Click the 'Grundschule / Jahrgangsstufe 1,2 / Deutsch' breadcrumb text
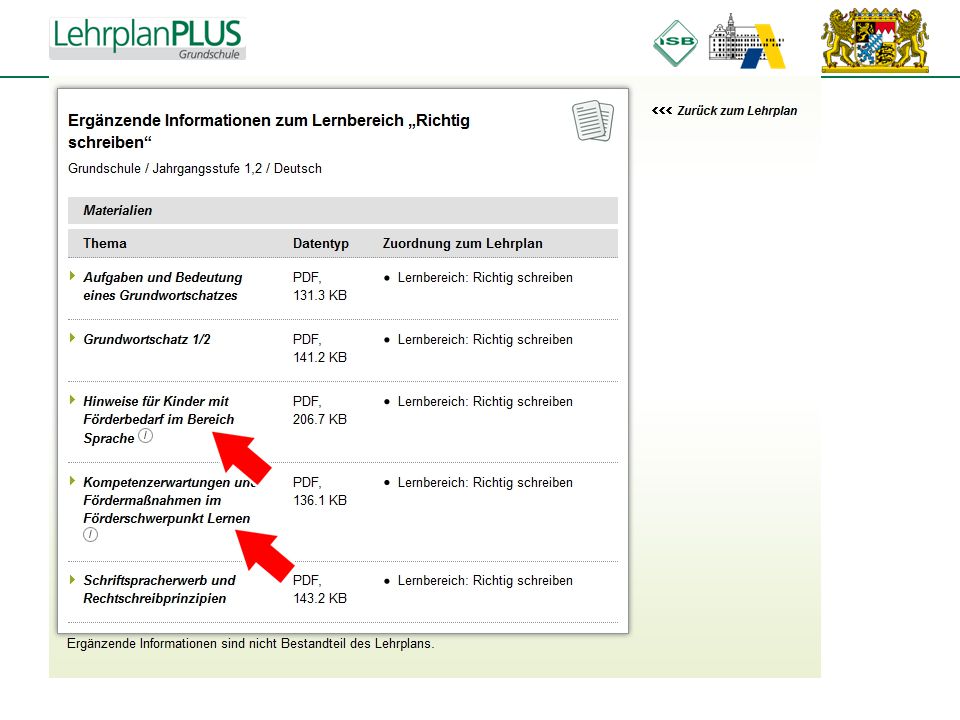Screen dimensions: 960x720 (195, 168)
